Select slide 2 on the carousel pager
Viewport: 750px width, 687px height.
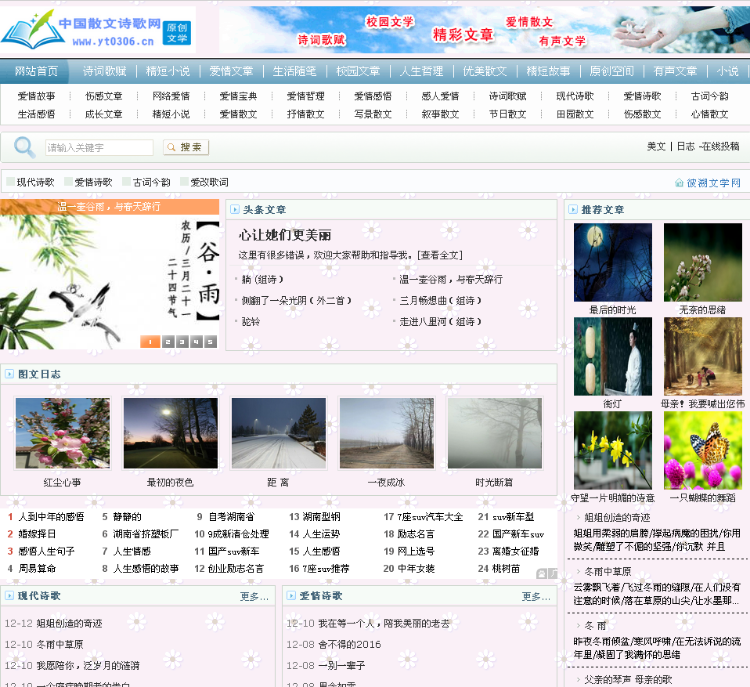tap(167, 342)
